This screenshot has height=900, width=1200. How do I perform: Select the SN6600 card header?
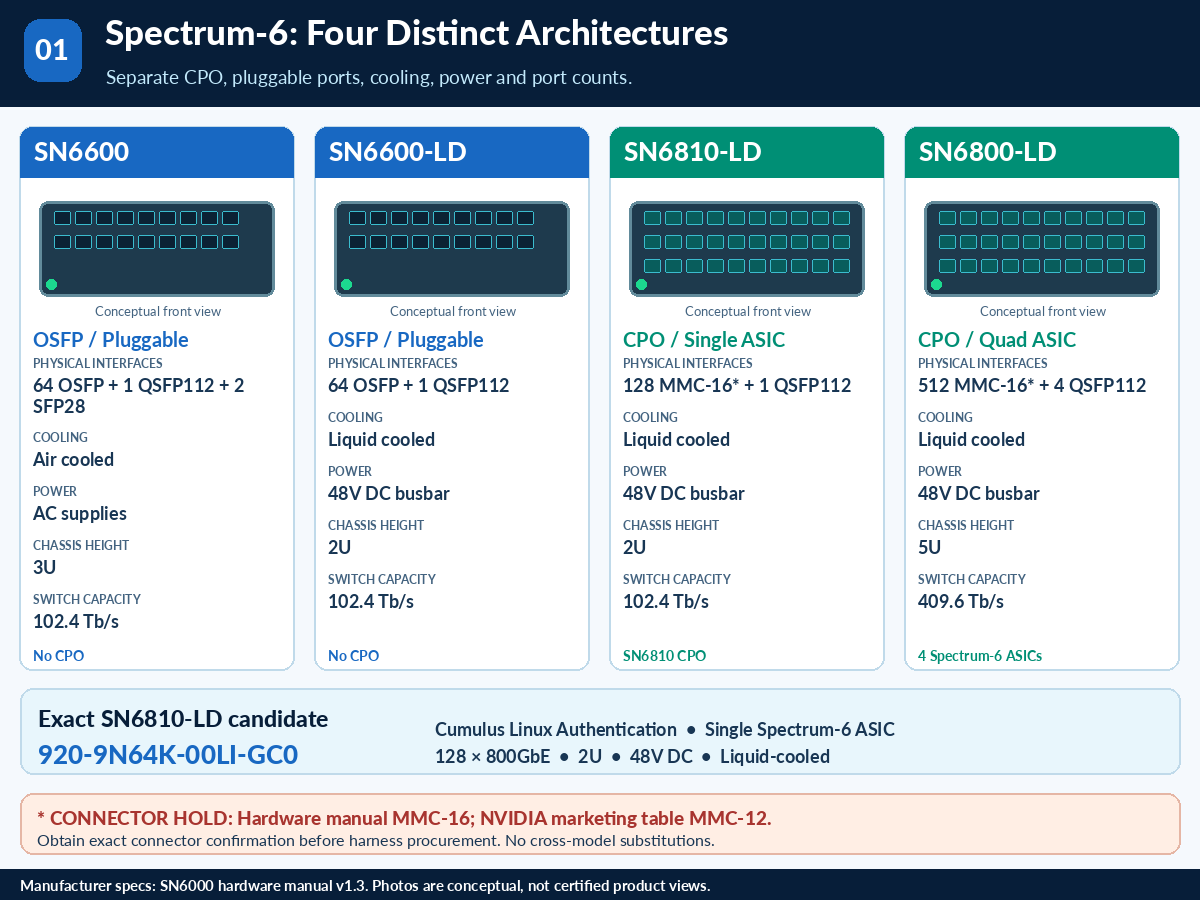[x=157, y=152]
